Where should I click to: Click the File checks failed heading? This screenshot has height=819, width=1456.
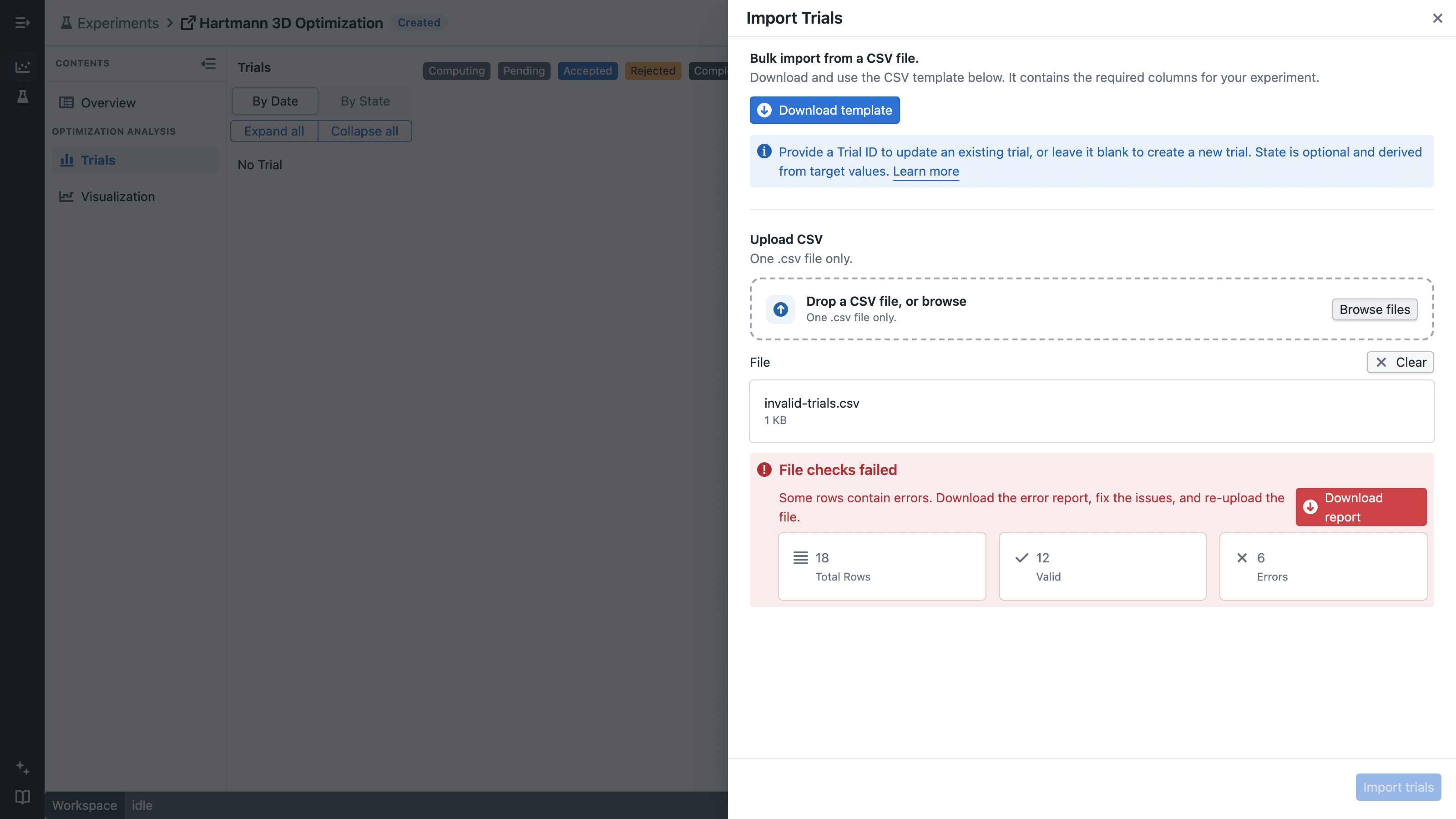click(x=838, y=470)
